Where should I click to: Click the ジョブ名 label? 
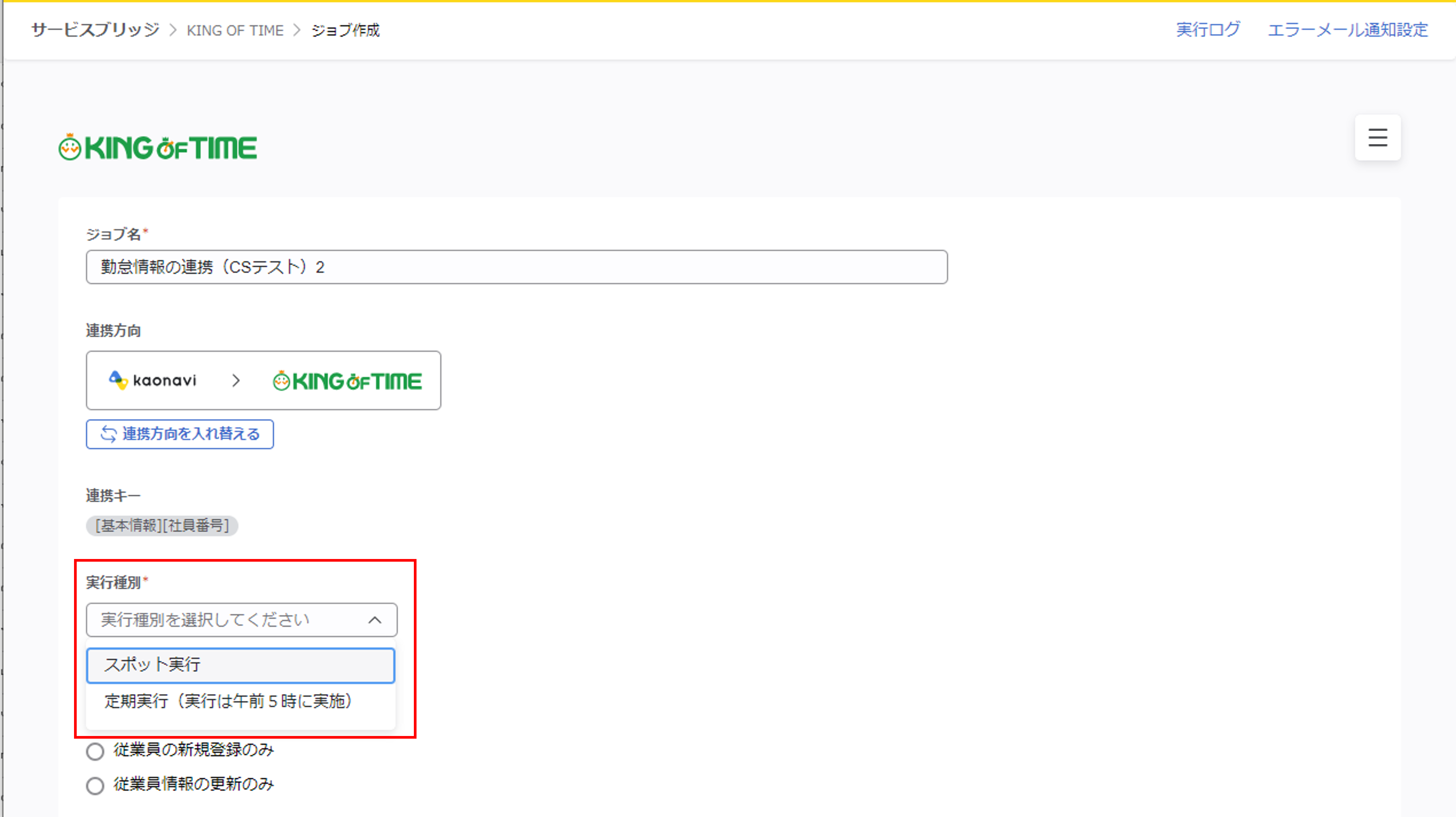(x=113, y=234)
